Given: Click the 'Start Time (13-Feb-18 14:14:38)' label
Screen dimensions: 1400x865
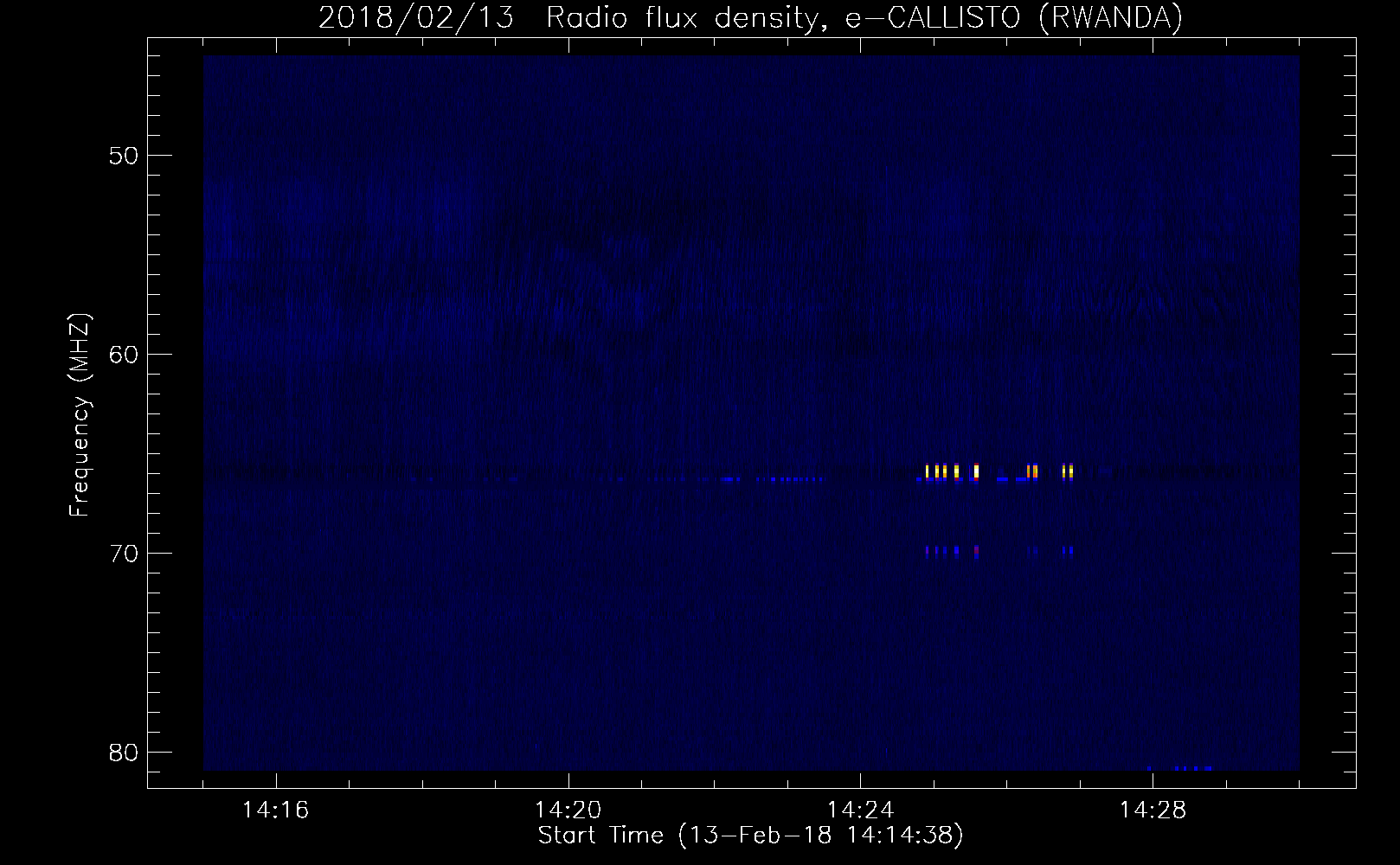Looking at the screenshot, I should click(750, 836).
